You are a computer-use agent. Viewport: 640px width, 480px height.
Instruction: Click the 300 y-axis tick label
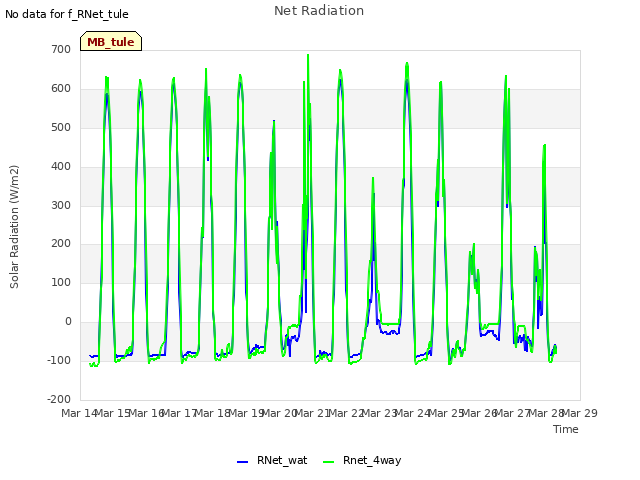click(x=61, y=205)
